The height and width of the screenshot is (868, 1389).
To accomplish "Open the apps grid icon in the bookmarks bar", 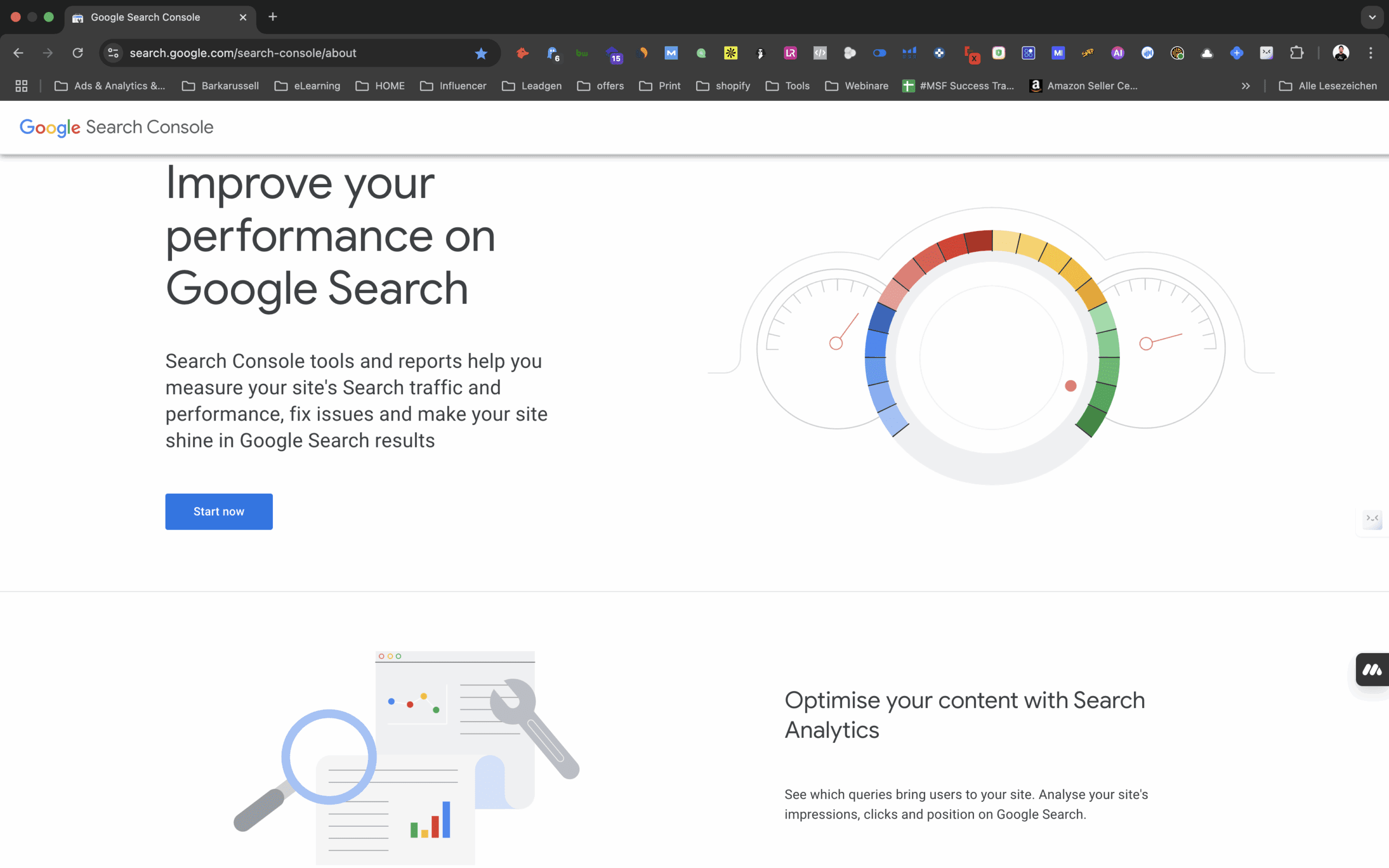I will click(21, 86).
